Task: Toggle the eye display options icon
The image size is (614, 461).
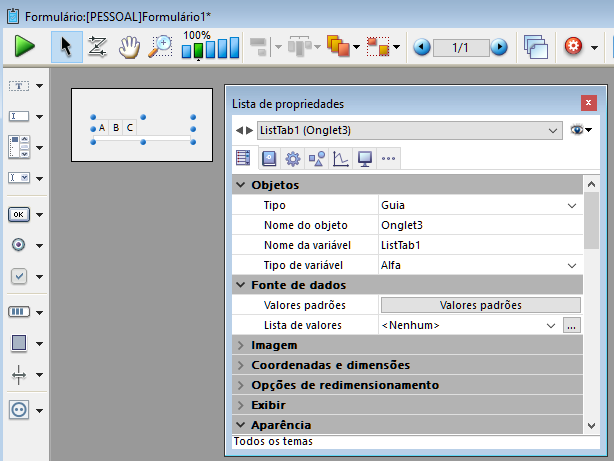Action: (x=577, y=130)
